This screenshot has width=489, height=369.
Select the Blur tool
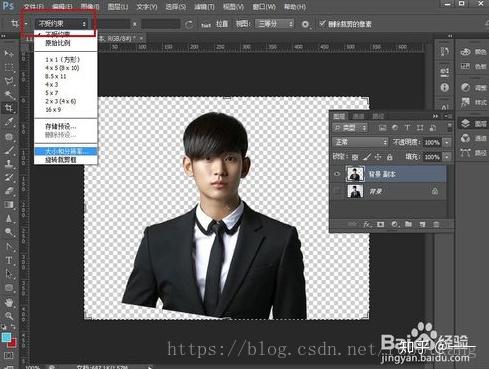(9, 219)
